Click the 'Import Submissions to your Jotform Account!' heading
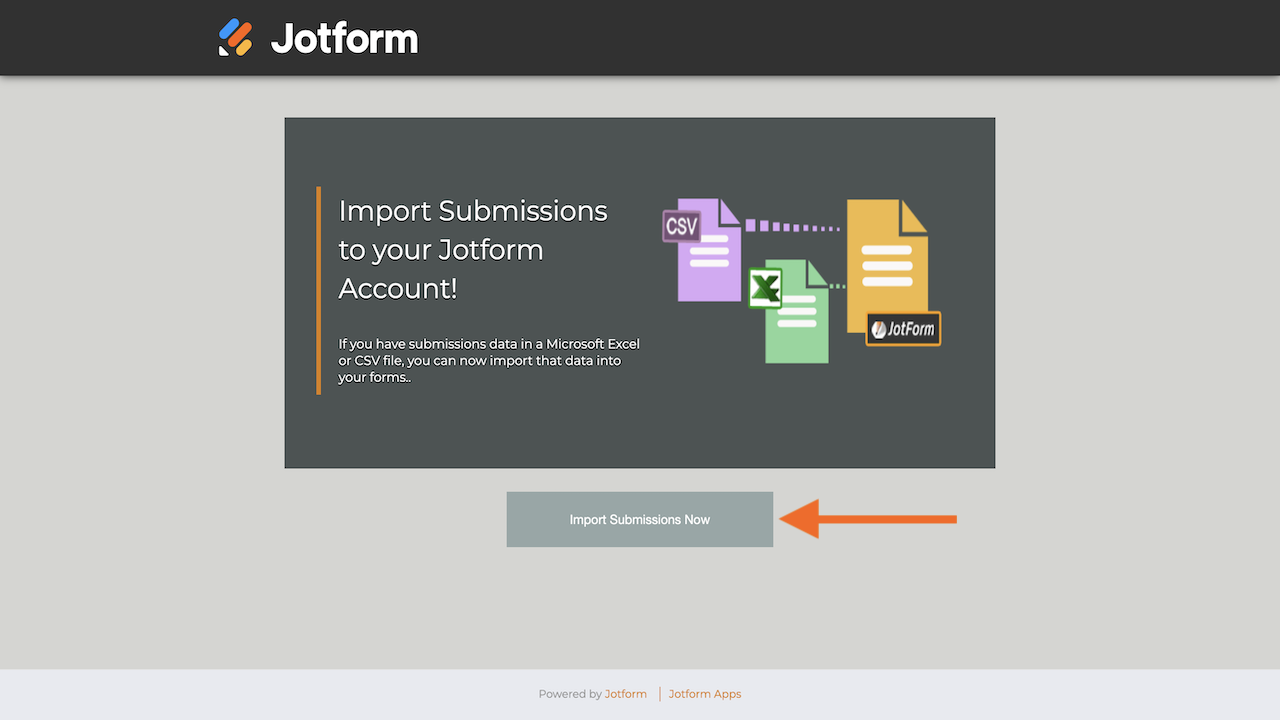1280x720 pixels. [473, 249]
